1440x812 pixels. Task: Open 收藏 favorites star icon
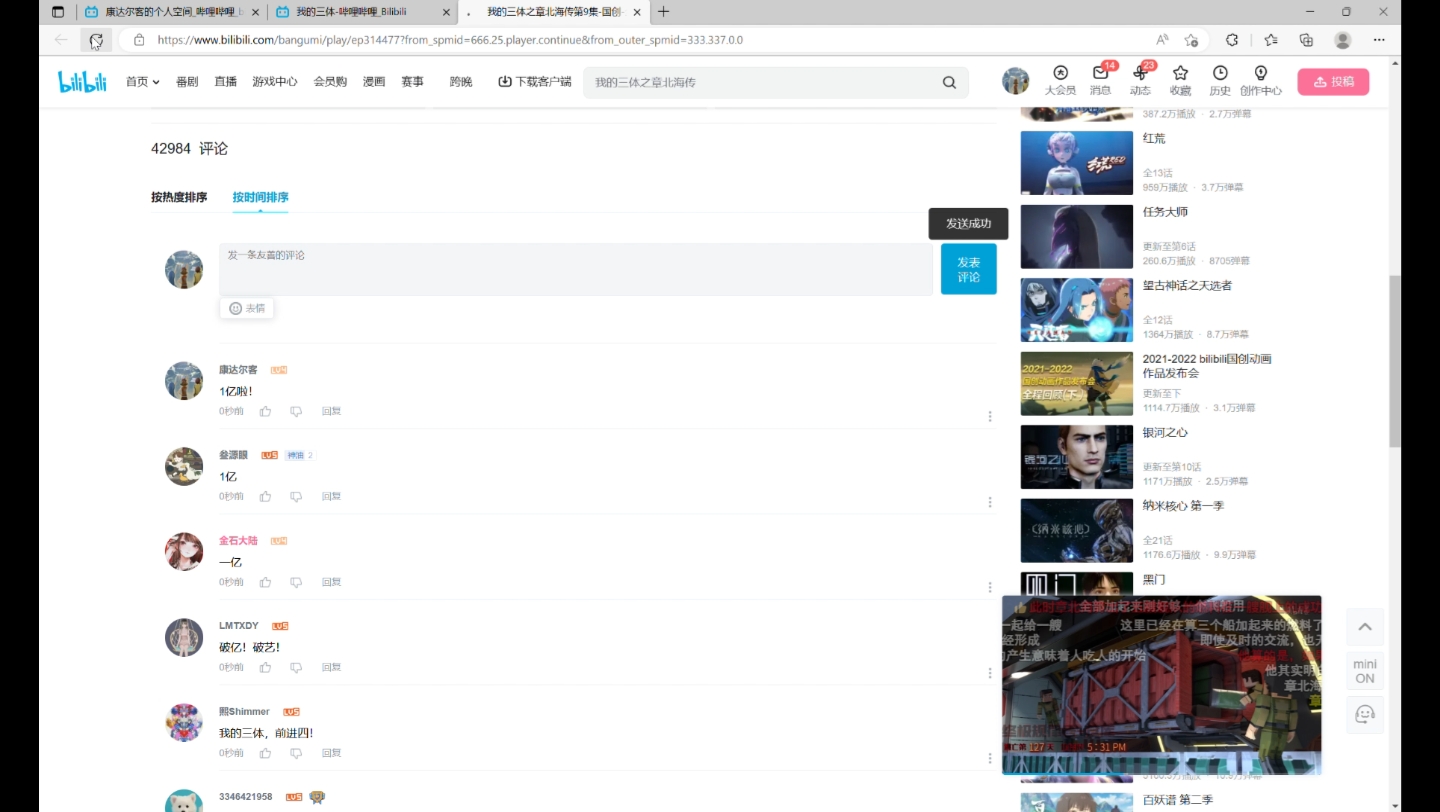(x=1180, y=81)
